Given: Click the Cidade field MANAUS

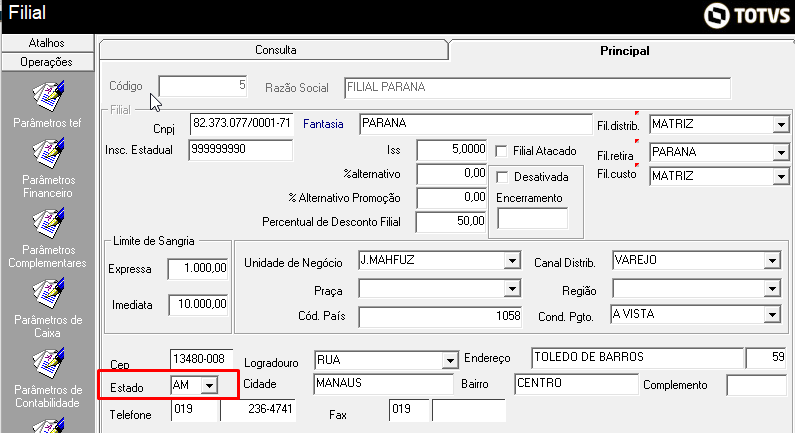Looking at the screenshot, I should 383,384.
